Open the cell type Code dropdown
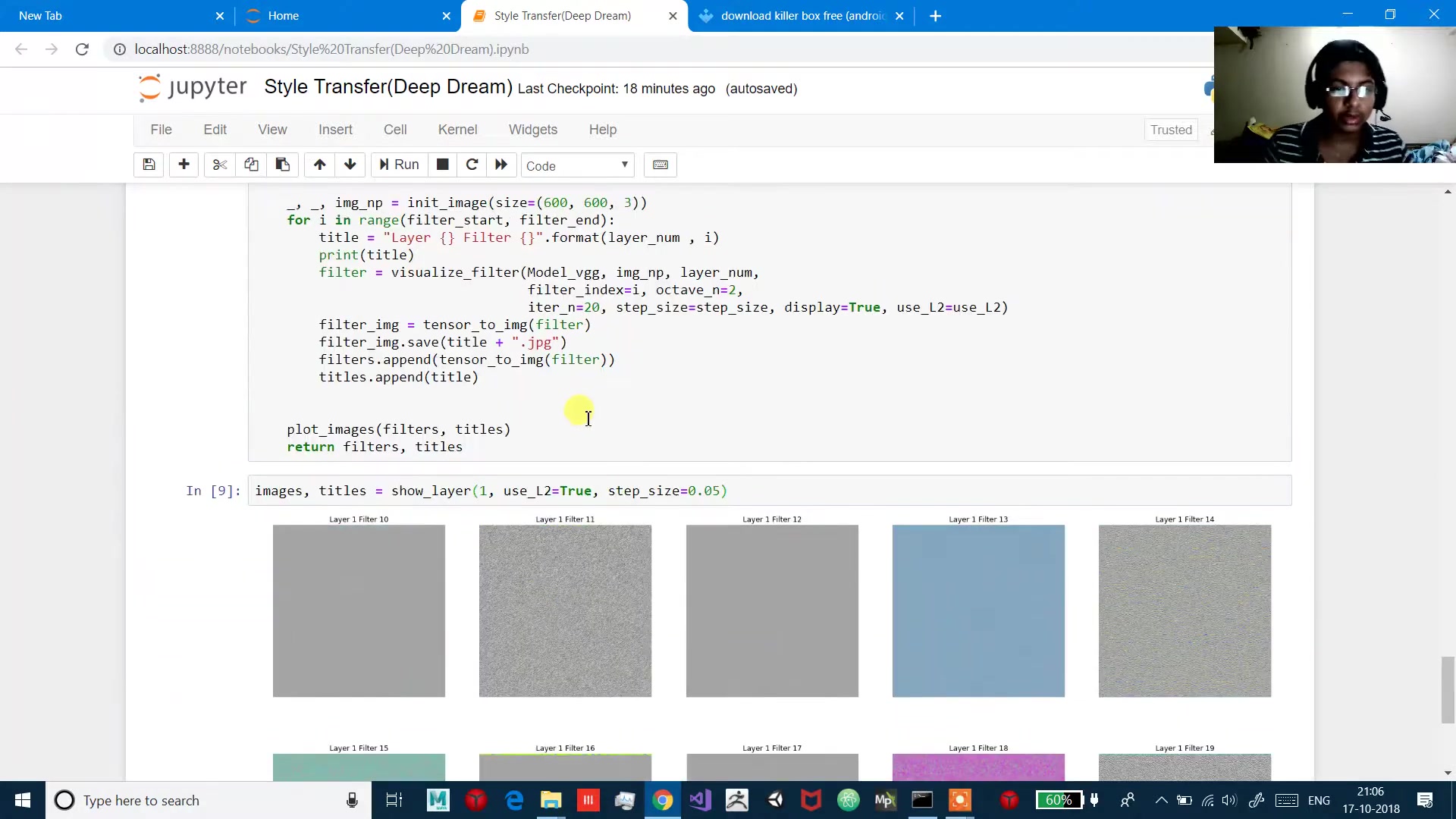The height and width of the screenshot is (819, 1456). [x=577, y=165]
